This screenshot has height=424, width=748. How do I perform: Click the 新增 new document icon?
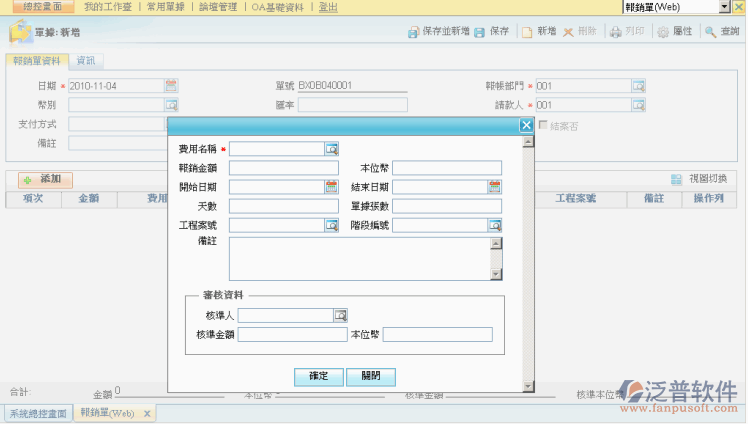527,32
